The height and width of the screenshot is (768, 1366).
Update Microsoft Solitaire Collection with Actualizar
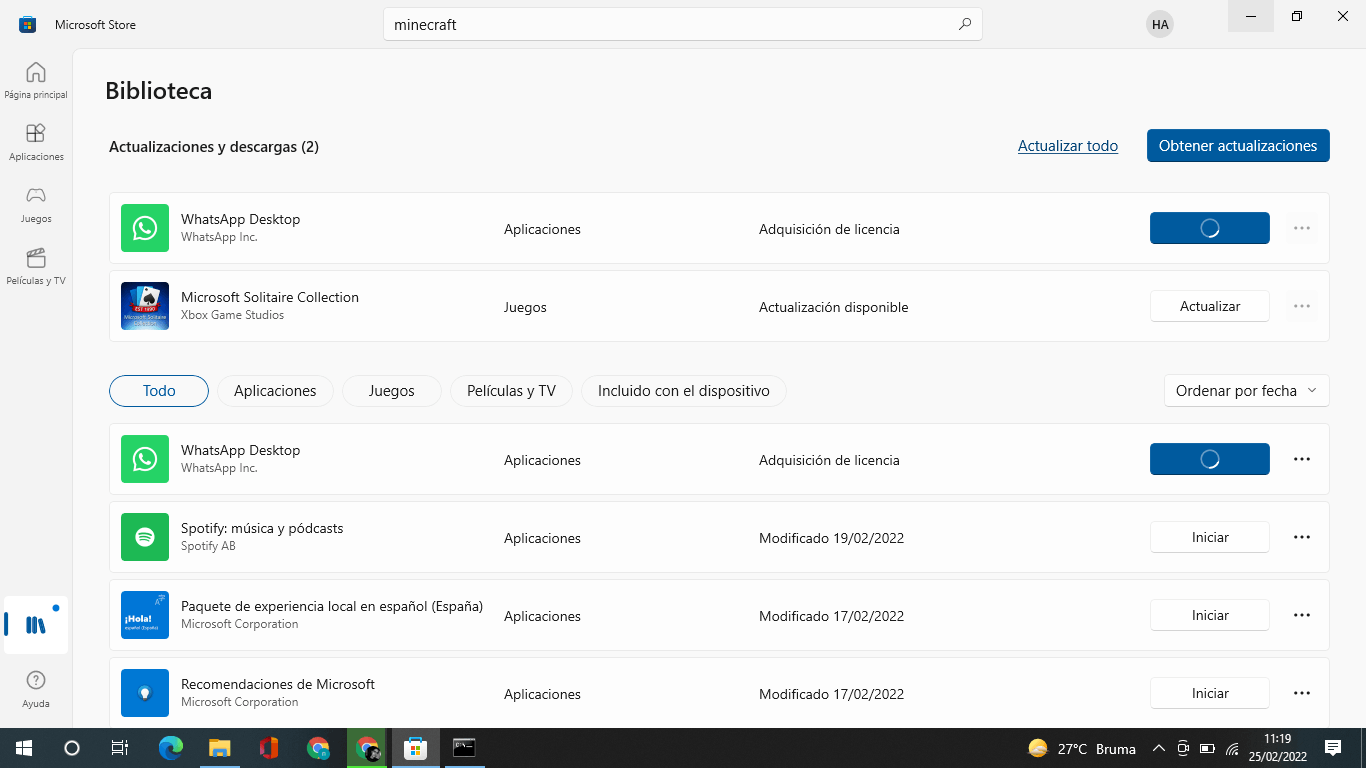(1210, 306)
